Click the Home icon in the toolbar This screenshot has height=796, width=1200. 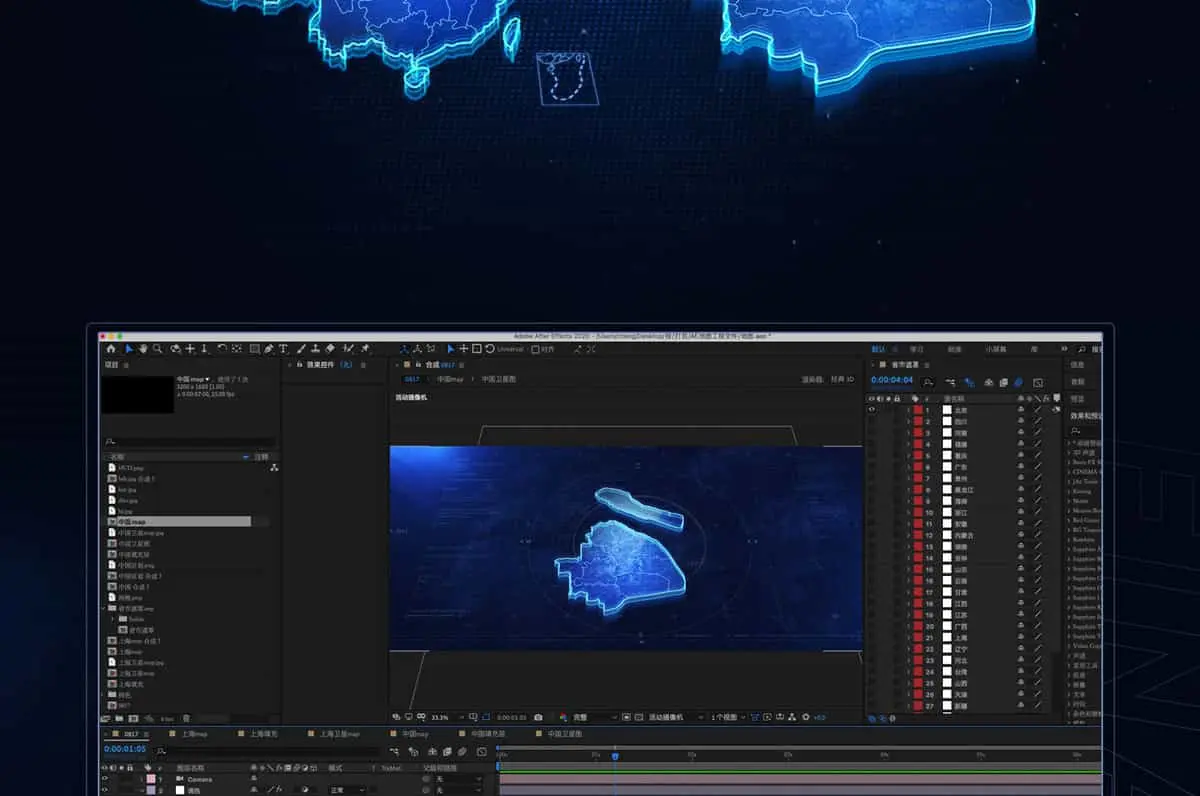click(110, 349)
